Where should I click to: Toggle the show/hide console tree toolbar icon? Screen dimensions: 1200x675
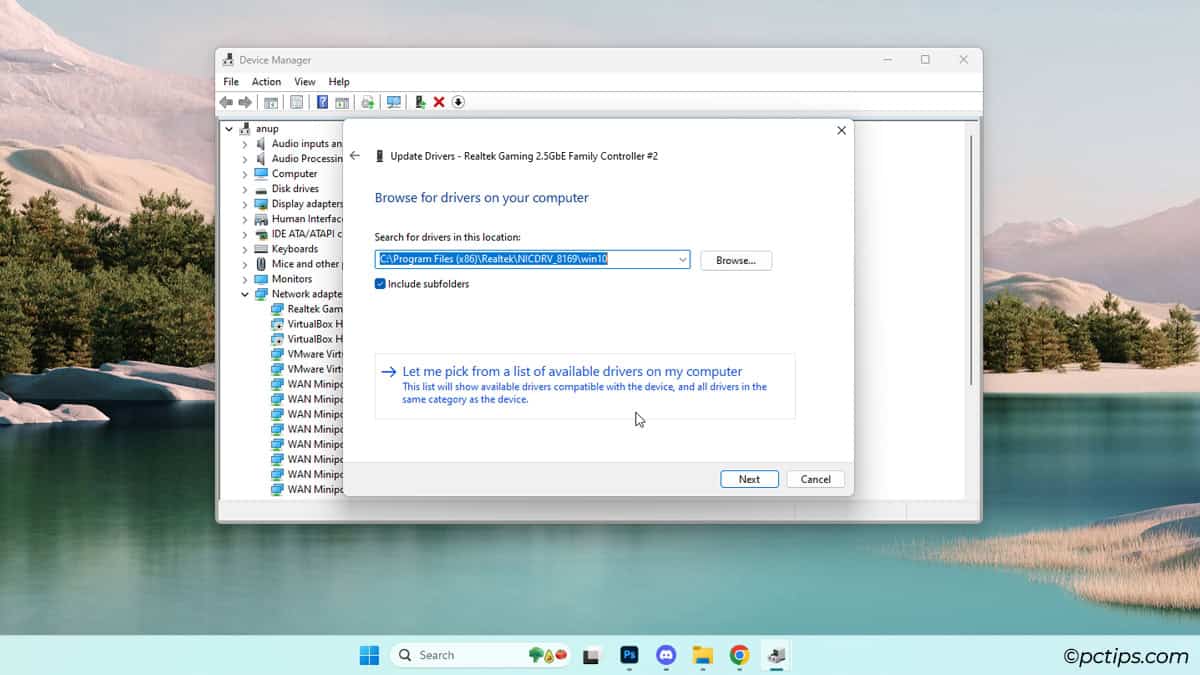click(271, 102)
